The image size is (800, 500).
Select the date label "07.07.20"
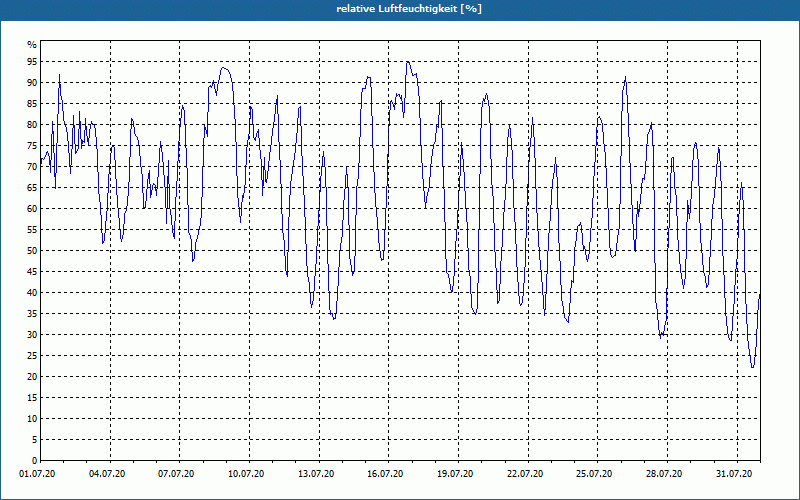pos(176,474)
